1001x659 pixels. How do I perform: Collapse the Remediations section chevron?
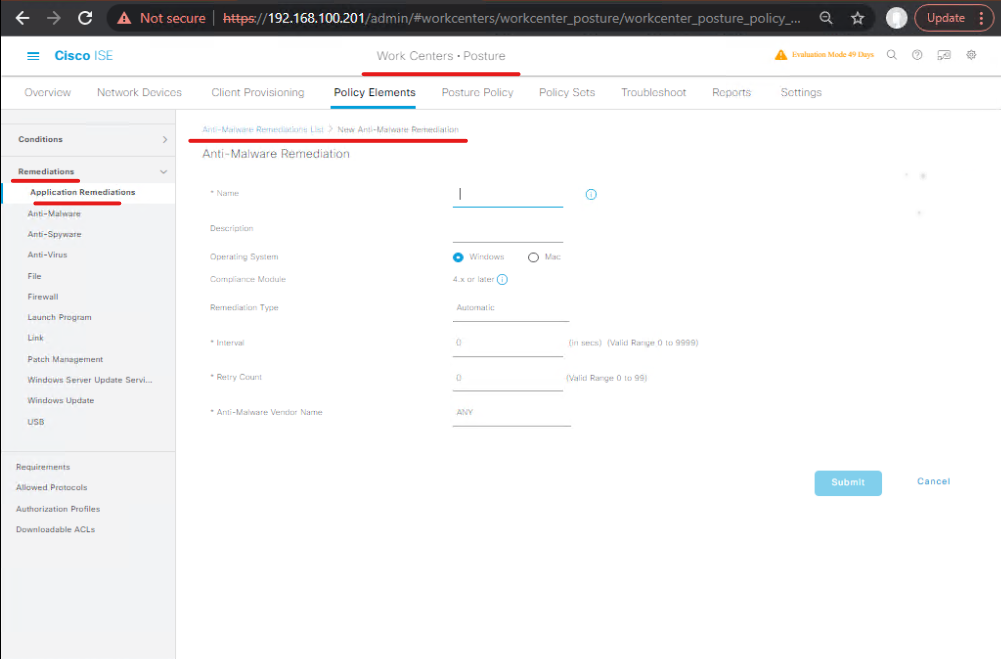[x=163, y=172]
